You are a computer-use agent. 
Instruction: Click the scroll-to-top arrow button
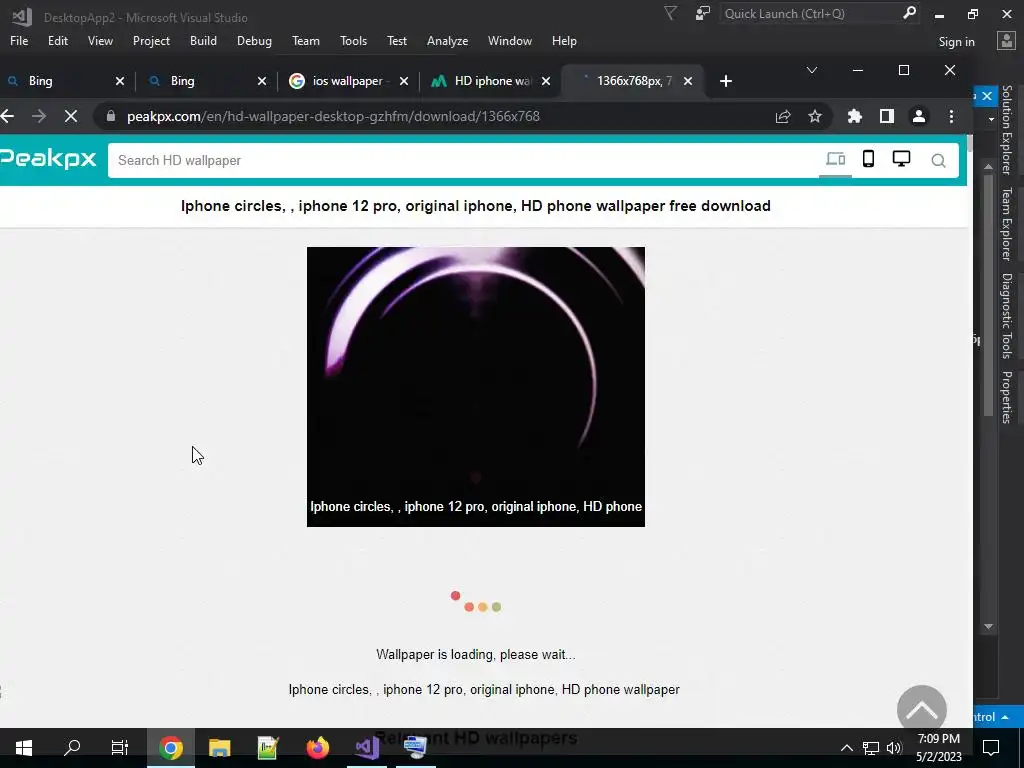[x=921, y=710]
